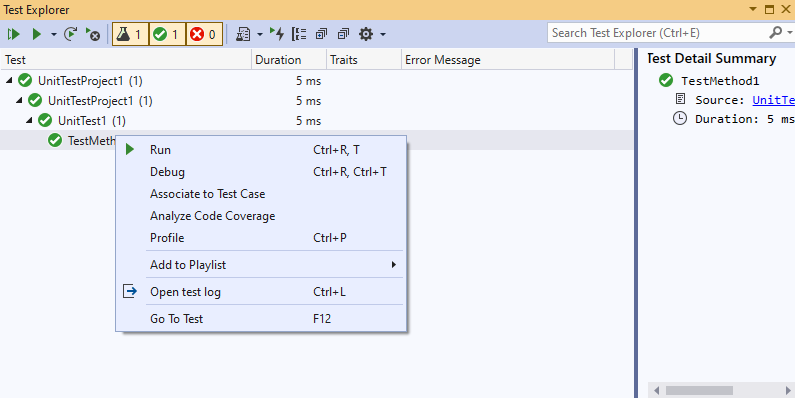
Task: Toggle the total tests flask filter
Action: coord(130,34)
